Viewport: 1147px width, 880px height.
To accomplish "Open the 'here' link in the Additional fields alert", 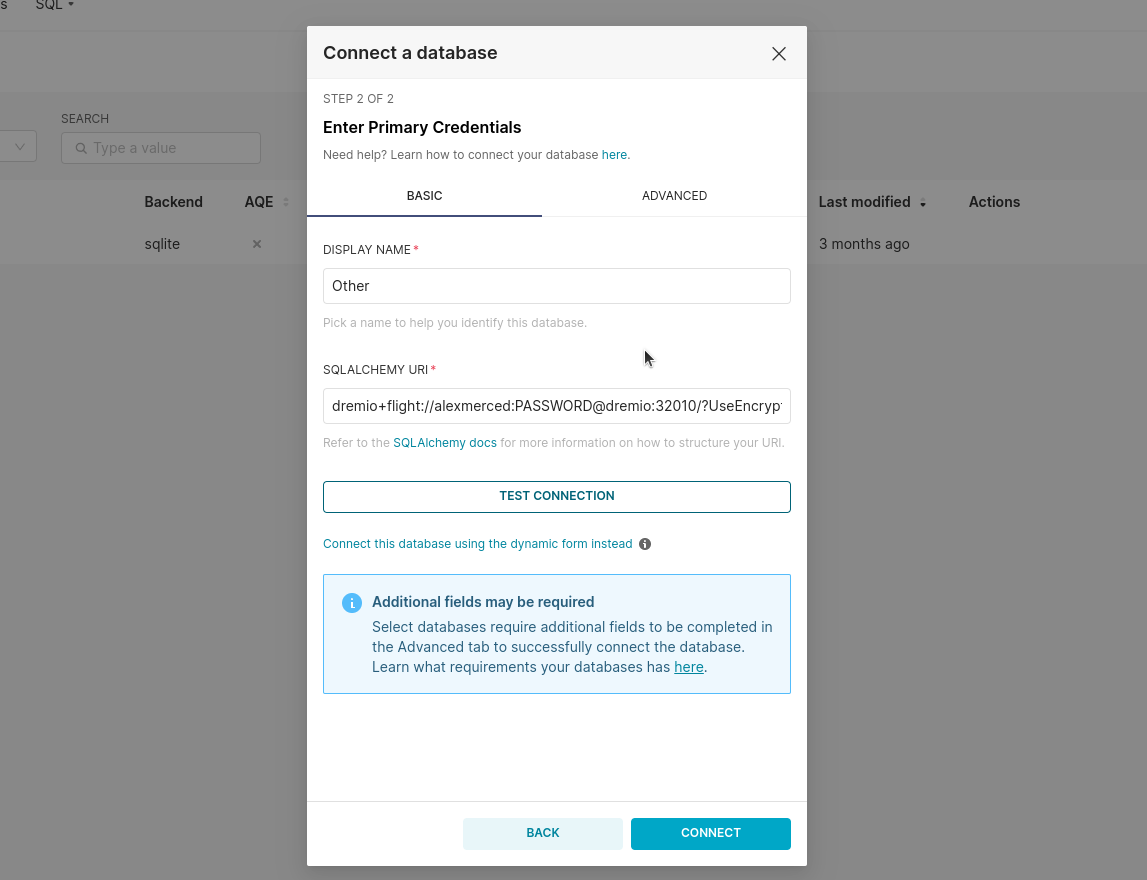I will (688, 667).
